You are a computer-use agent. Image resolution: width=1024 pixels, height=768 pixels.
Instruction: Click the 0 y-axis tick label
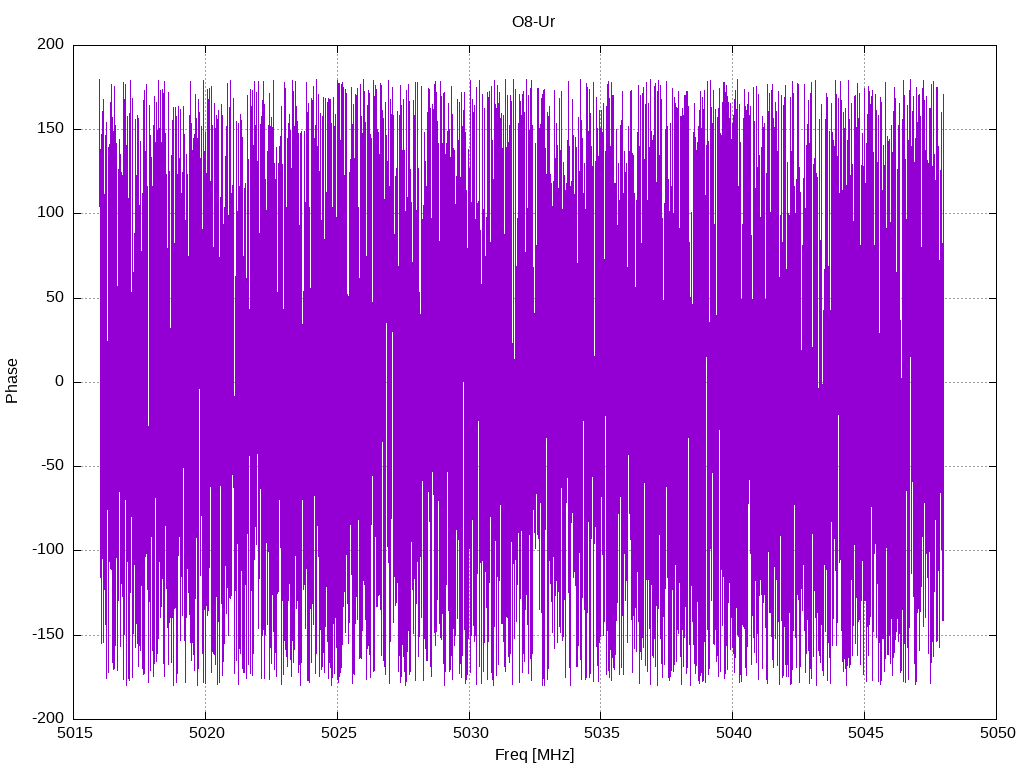(60, 381)
